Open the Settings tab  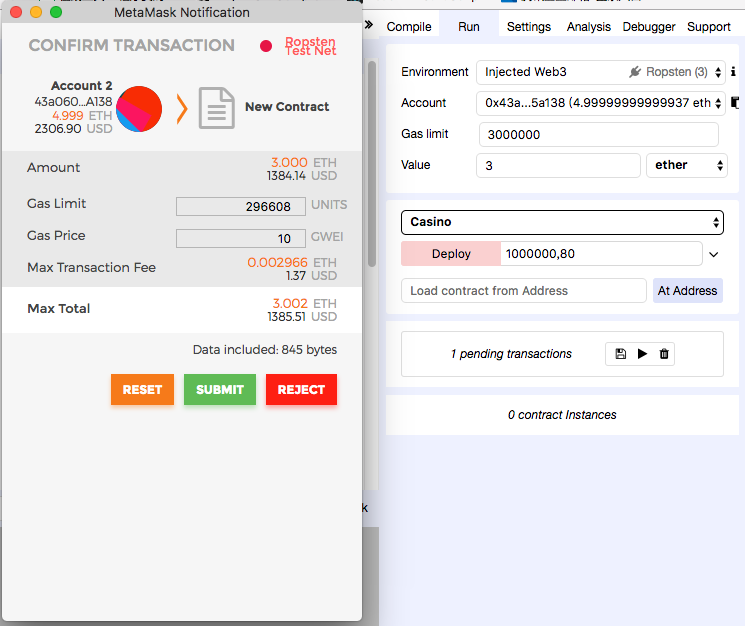(x=528, y=27)
